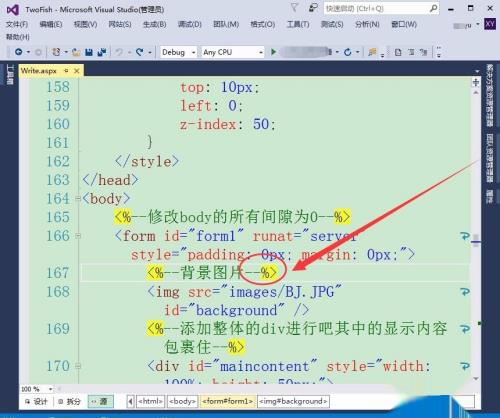Click the notifications flag icon in title bar

click(x=294, y=7)
